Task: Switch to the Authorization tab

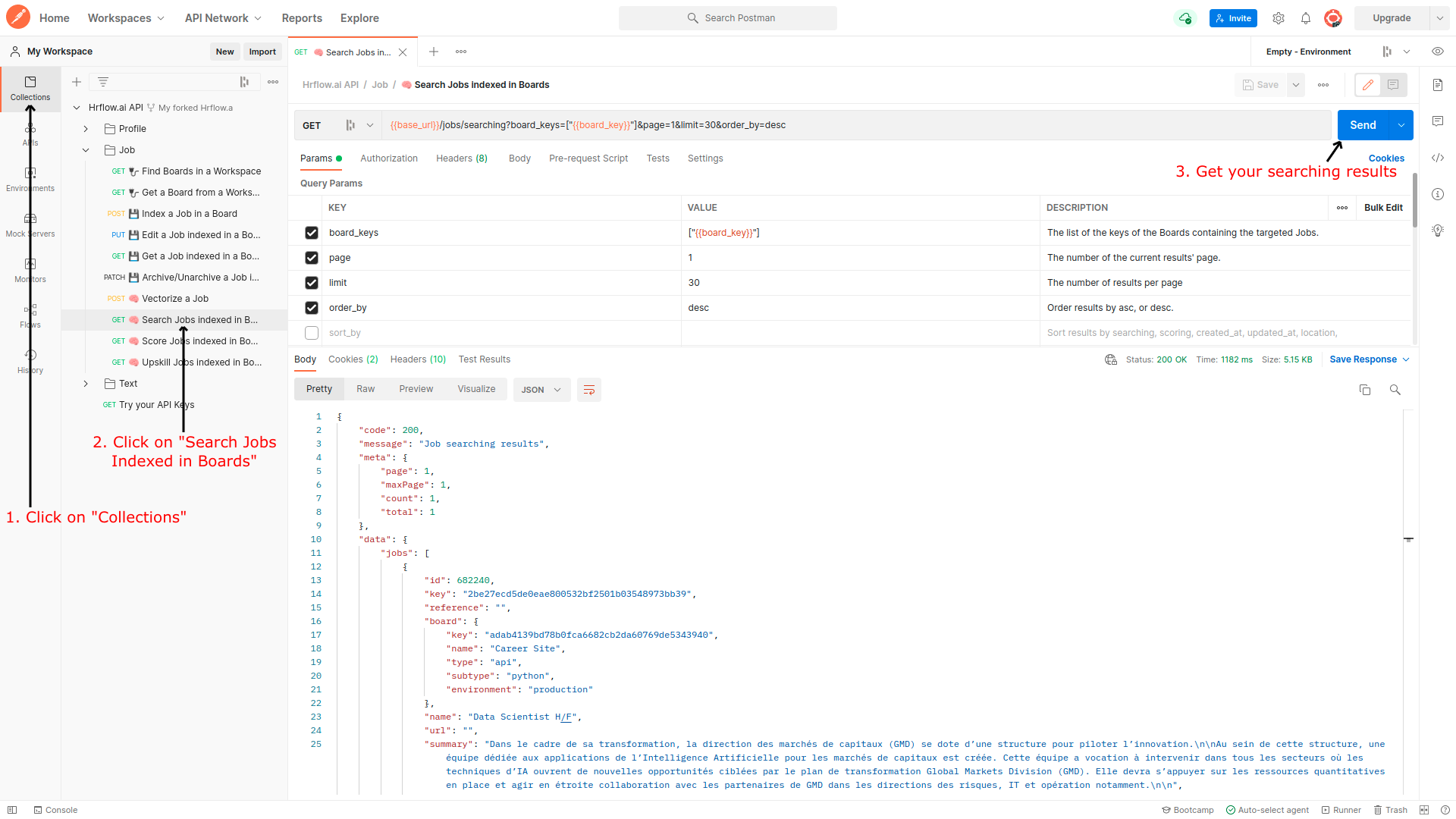Action: [389, 158]
